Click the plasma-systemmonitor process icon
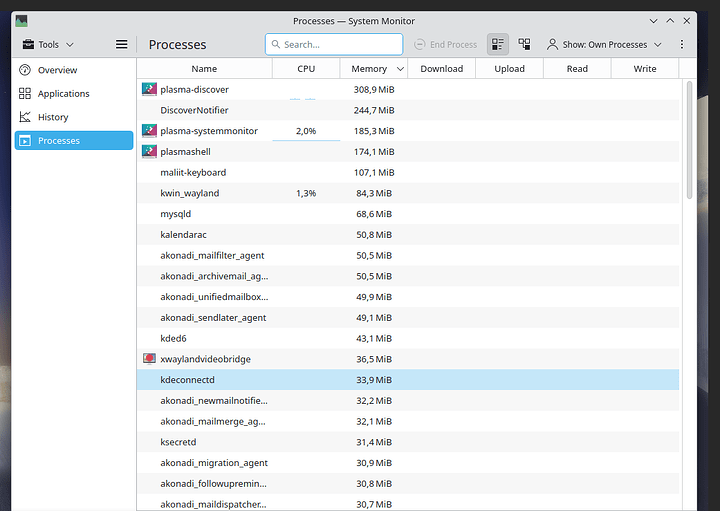This screenshot has width=720, height=511. [x=149, y=131]
